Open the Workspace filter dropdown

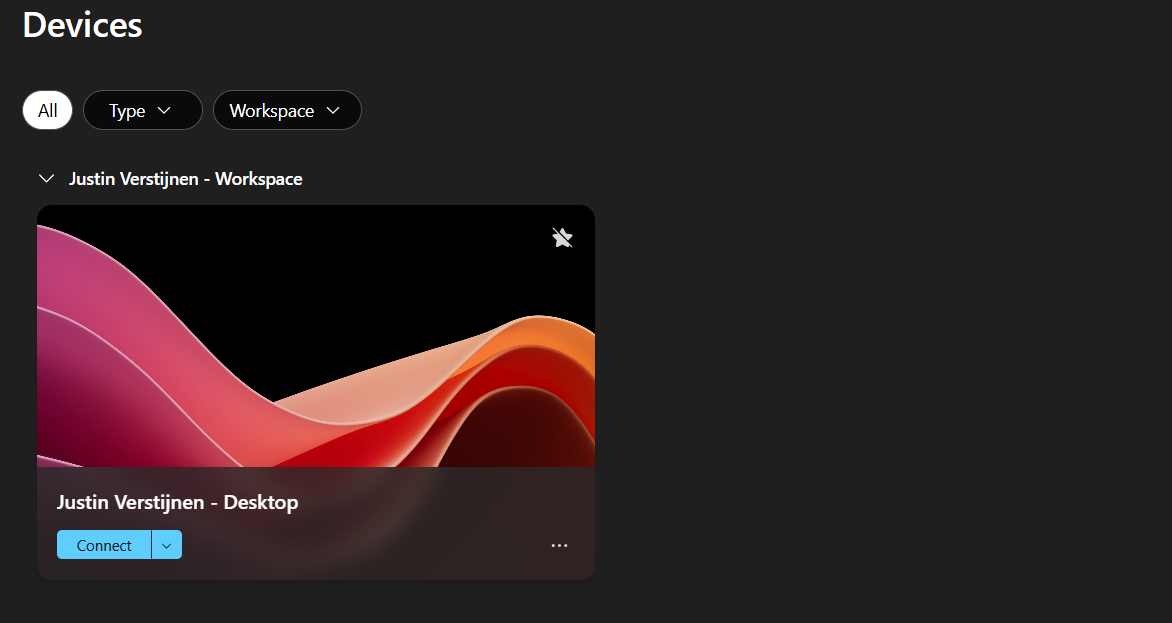287,111
